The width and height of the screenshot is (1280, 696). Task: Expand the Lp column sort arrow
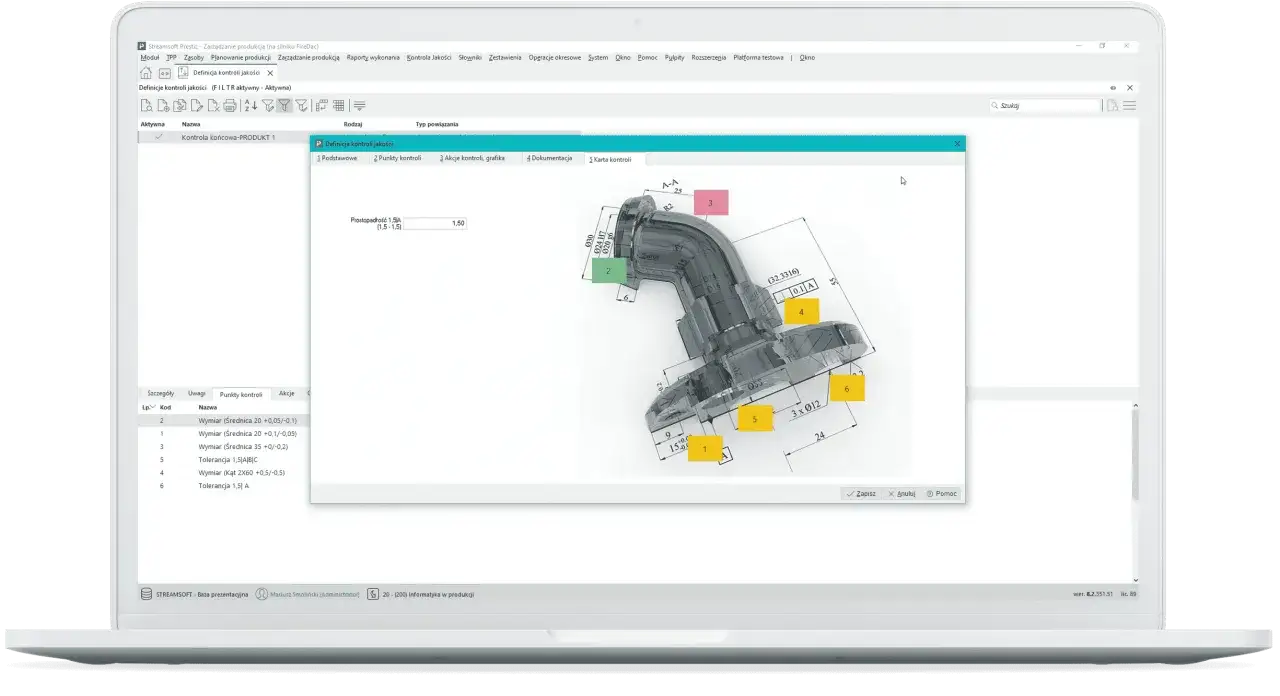pos(153,408)
